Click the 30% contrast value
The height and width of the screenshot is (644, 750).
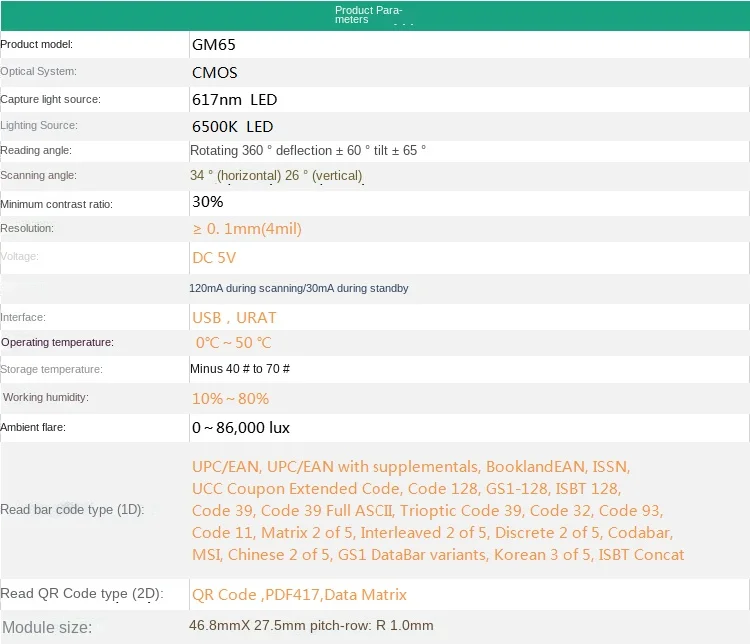pos(208,202)
